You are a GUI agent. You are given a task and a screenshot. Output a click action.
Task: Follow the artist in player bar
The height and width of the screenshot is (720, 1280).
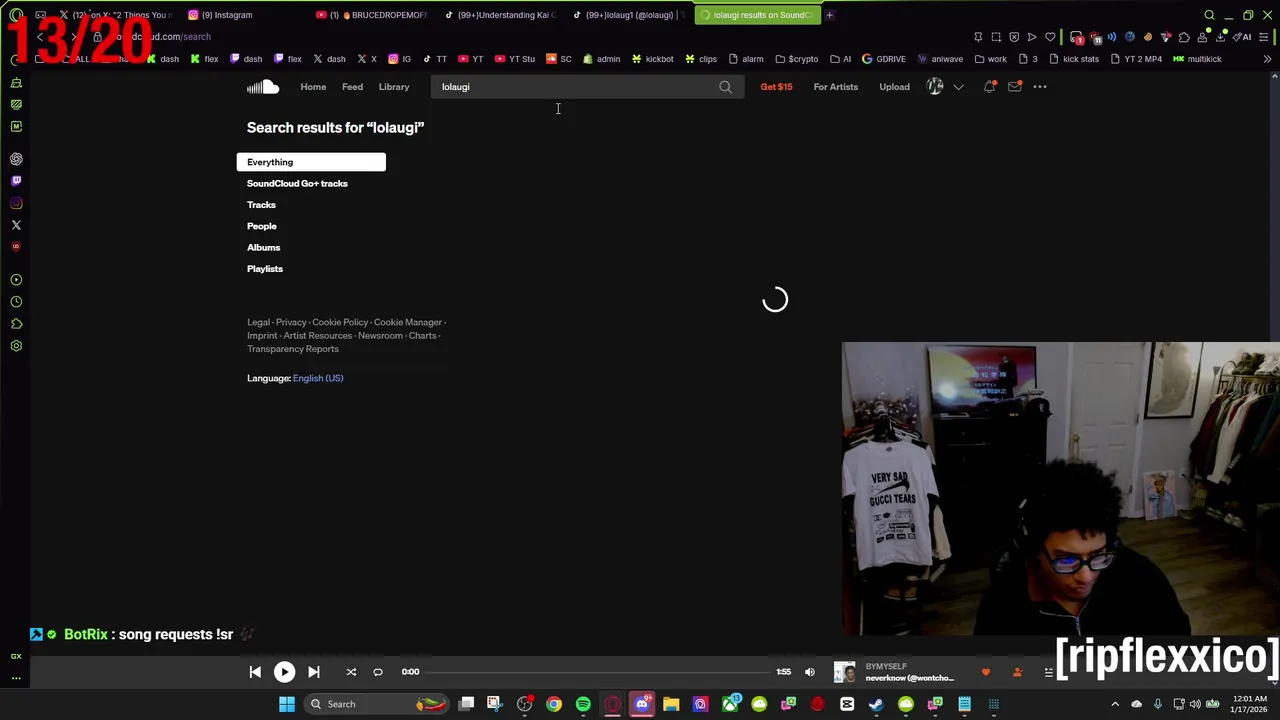[x=1017, y=672]
